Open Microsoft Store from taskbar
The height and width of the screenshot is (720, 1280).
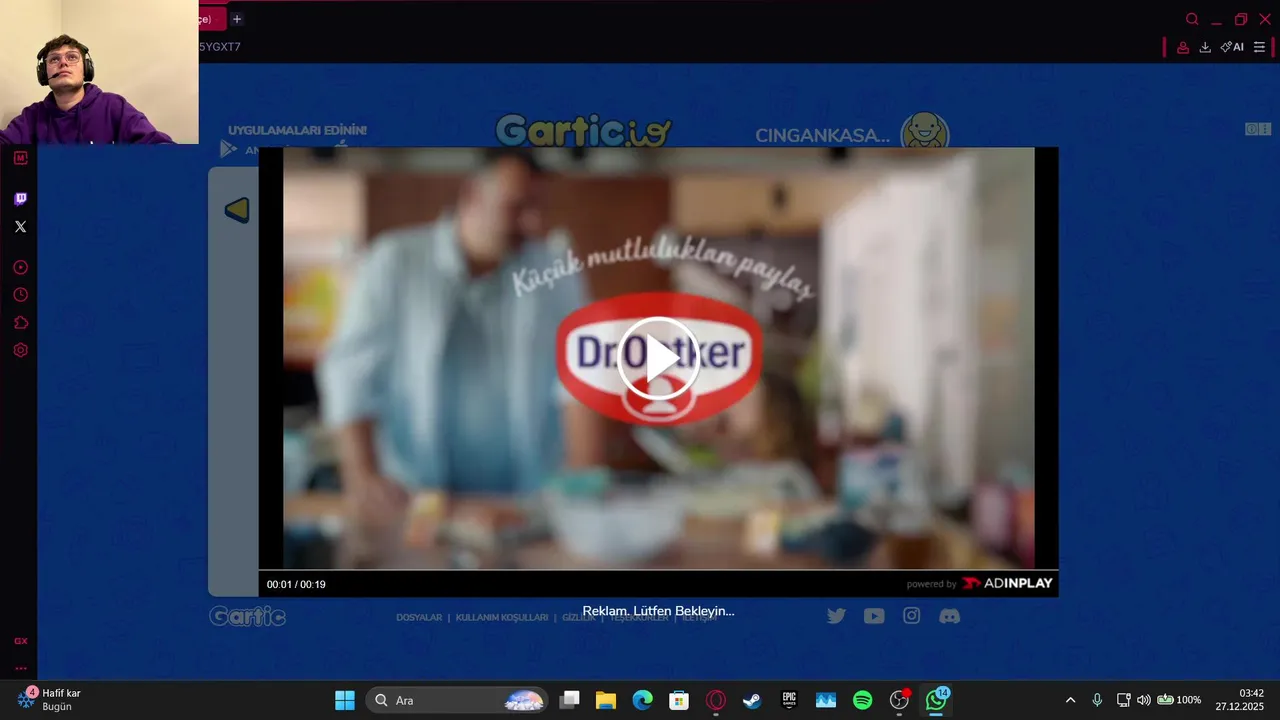tap(679, 700)
